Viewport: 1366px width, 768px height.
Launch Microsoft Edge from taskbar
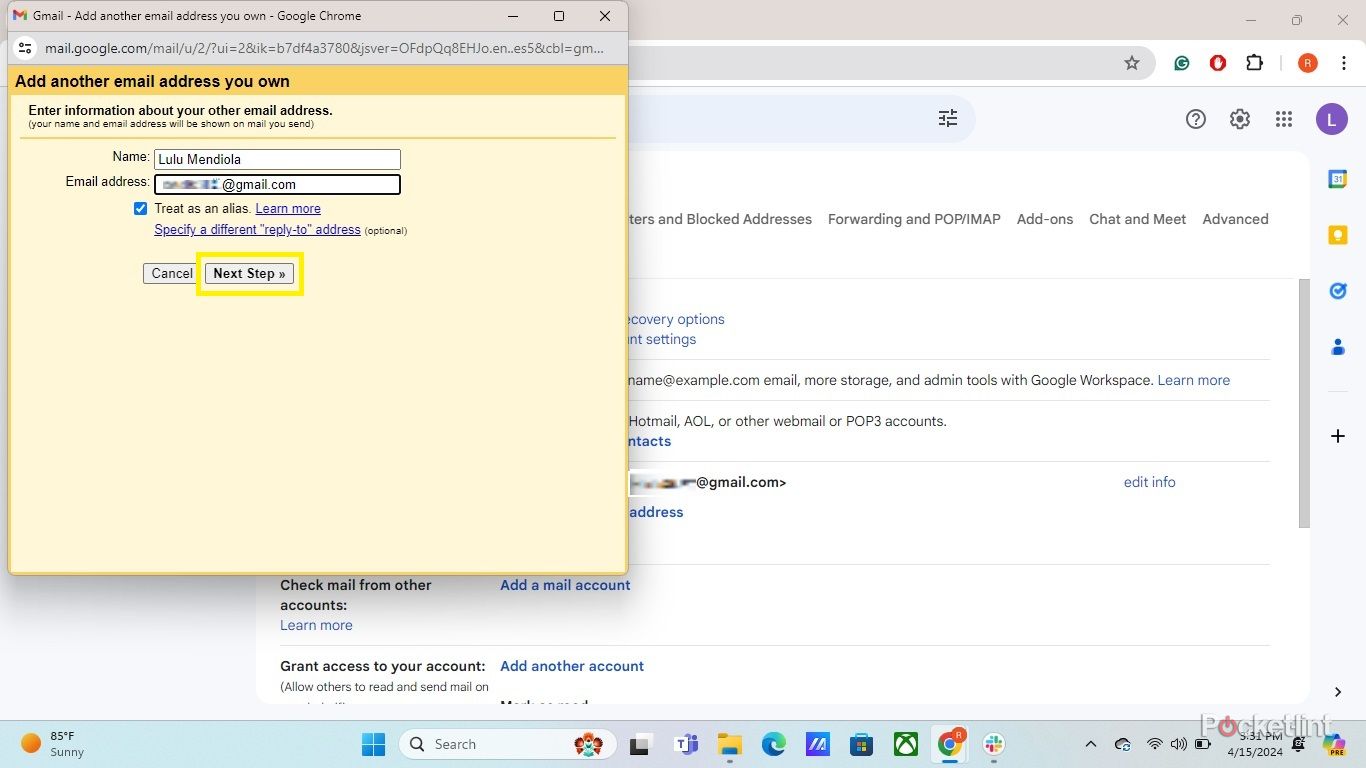coord(774,744)
